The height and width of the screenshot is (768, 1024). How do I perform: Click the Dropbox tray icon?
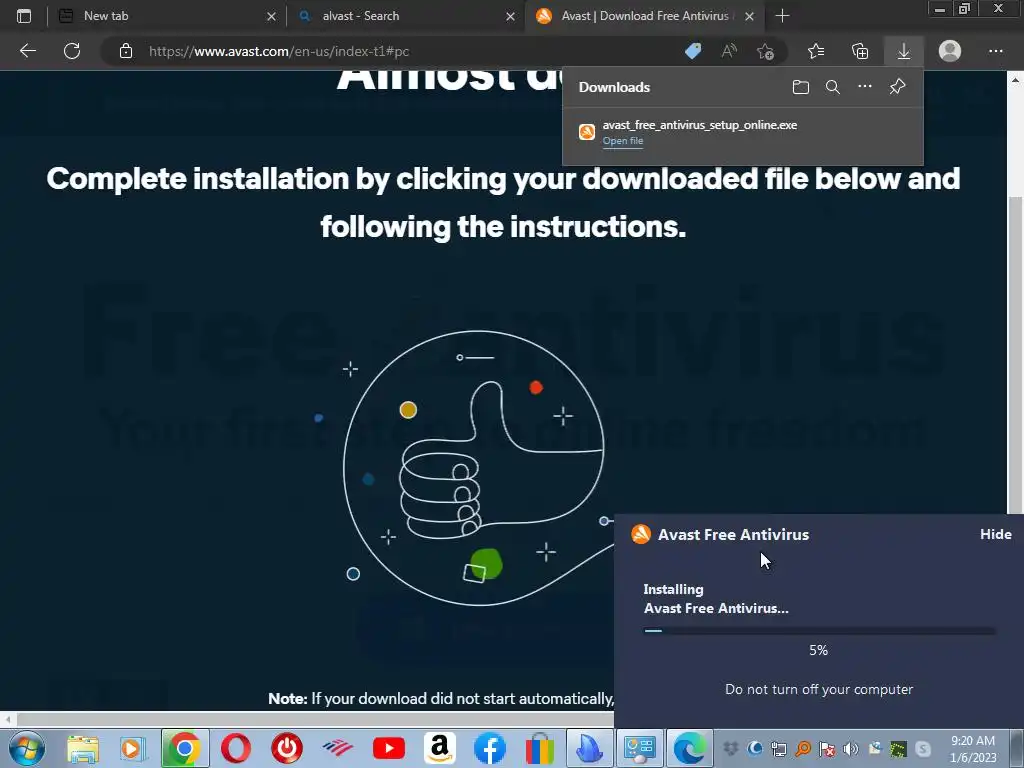(x=730, y=748)
